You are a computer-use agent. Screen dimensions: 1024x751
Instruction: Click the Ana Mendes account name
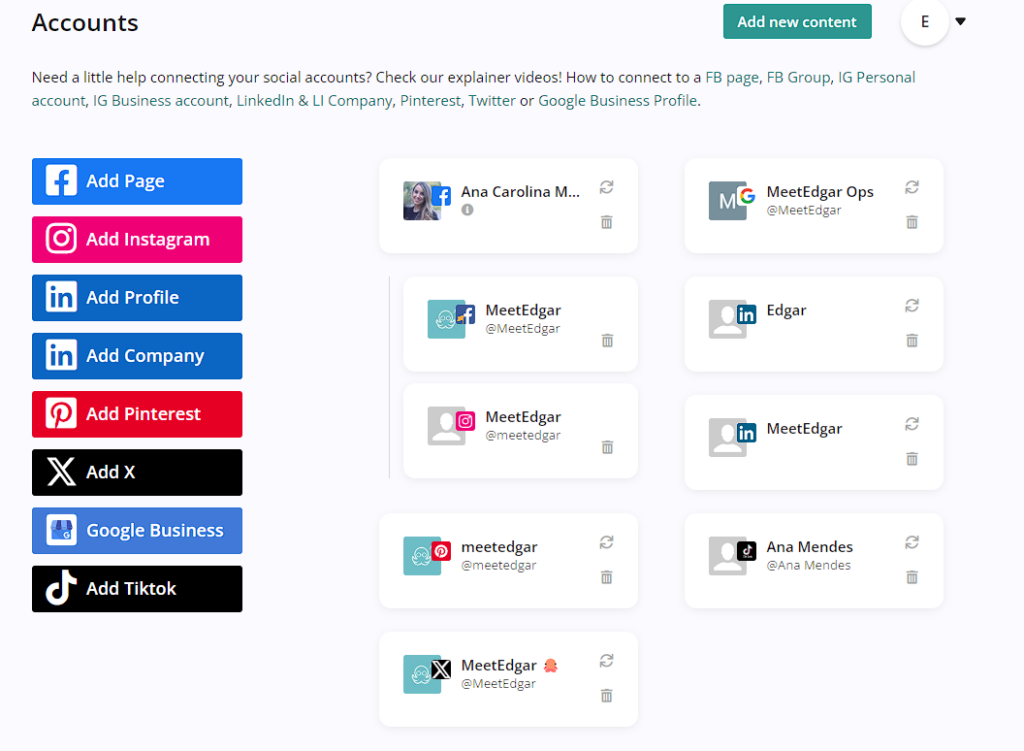[x=810, y=547]
